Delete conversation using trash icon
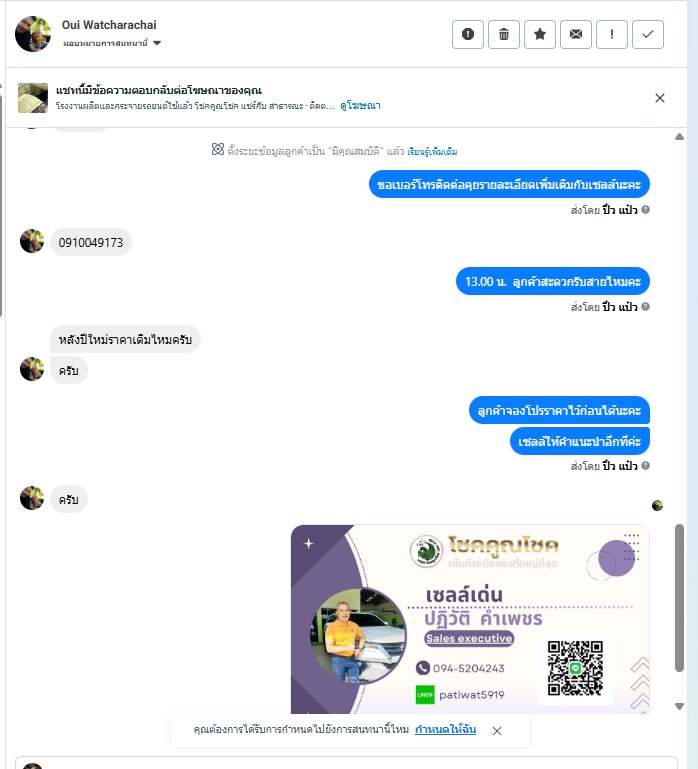 (504, 34)
